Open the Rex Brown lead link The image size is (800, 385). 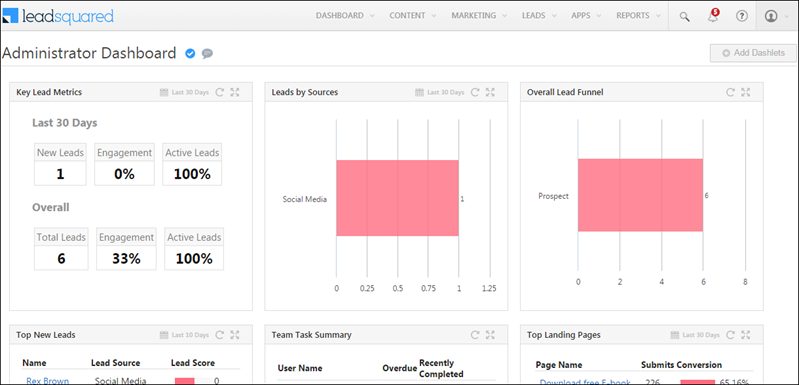point(47,380)
